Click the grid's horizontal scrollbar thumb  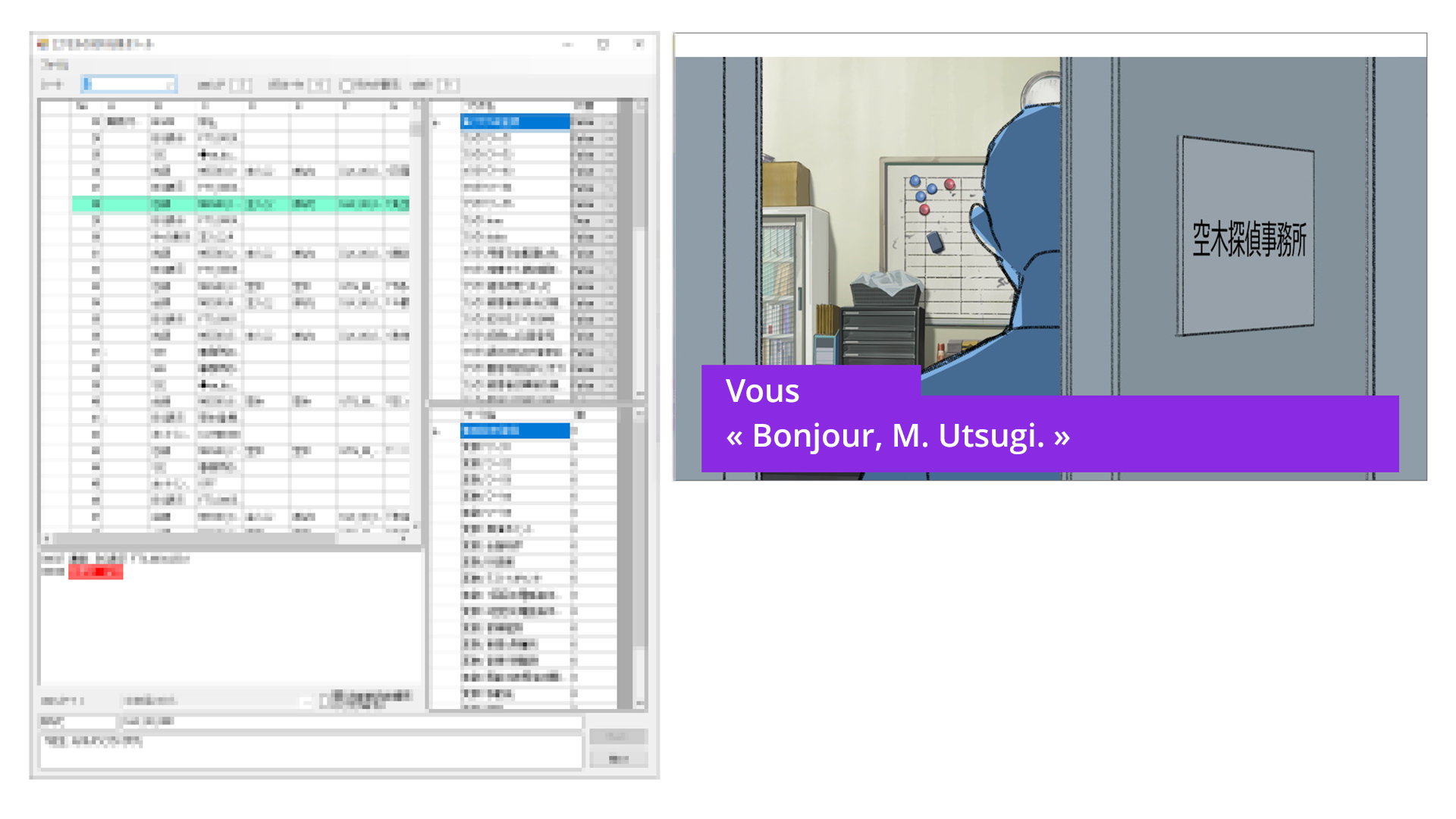click(193, 538)
